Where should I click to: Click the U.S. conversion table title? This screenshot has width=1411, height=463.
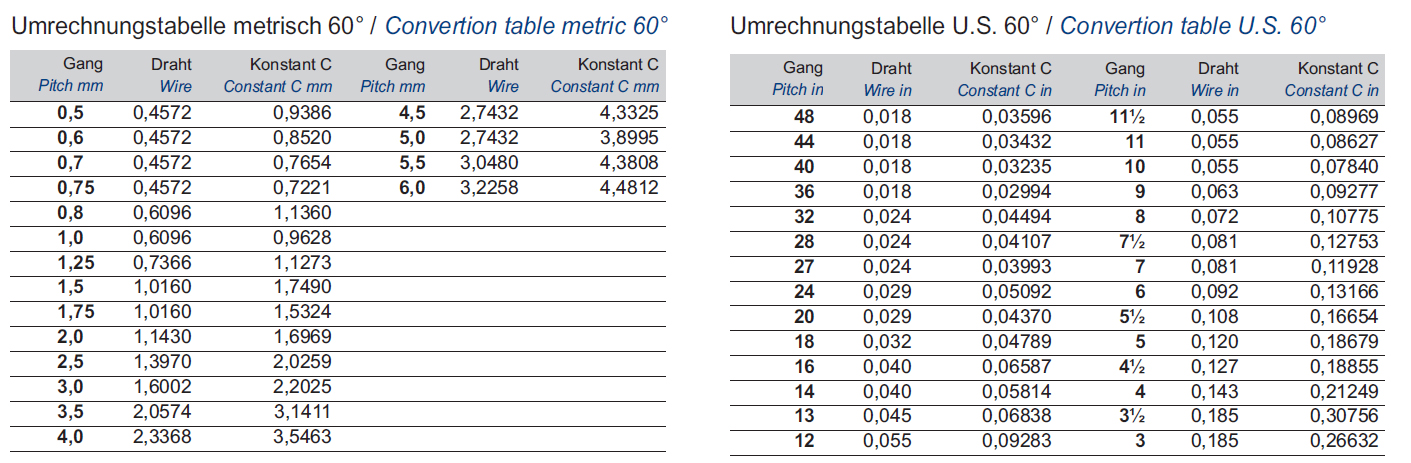[x=1028, y=26]
